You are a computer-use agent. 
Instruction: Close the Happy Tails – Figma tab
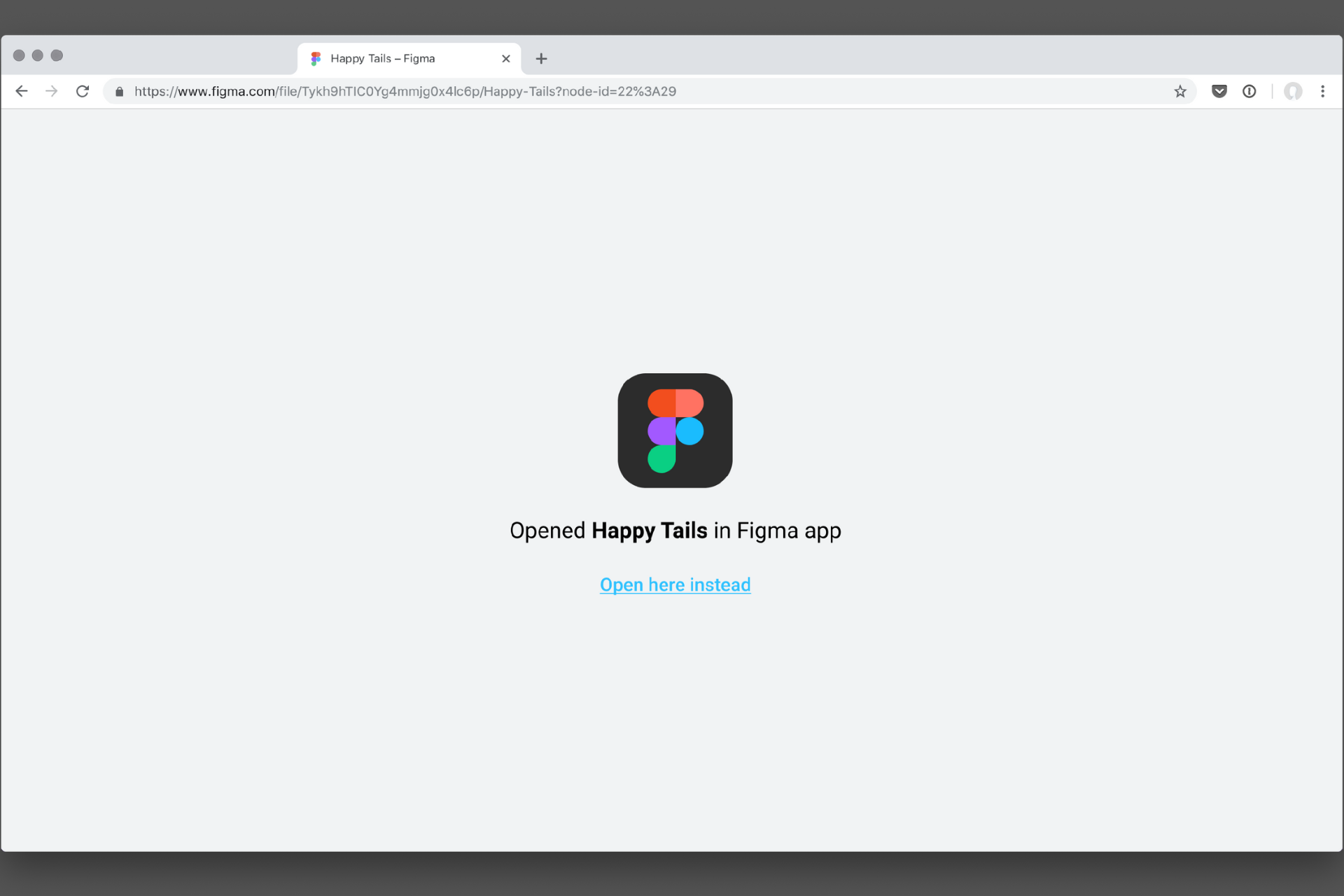(x=505, y=59)
